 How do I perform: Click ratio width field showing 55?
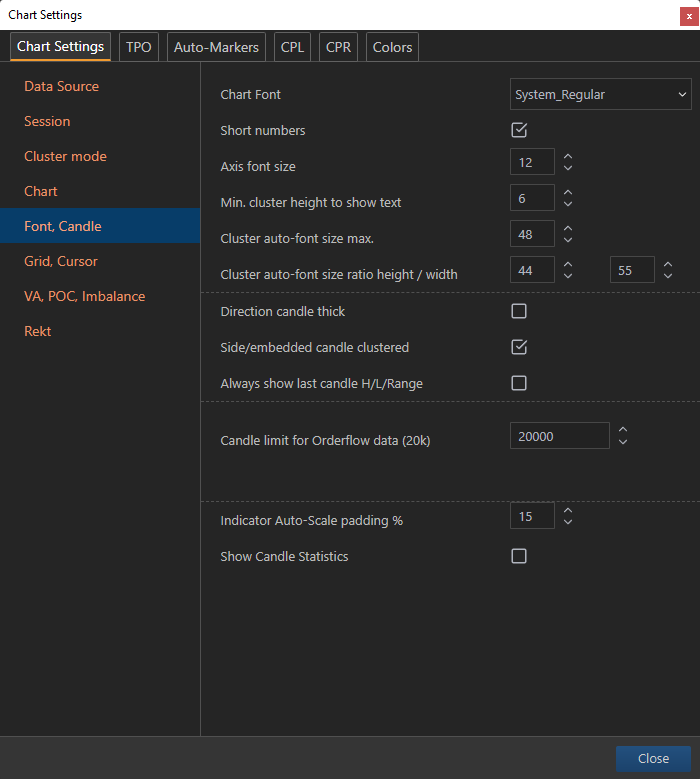(x=632, y=270)
